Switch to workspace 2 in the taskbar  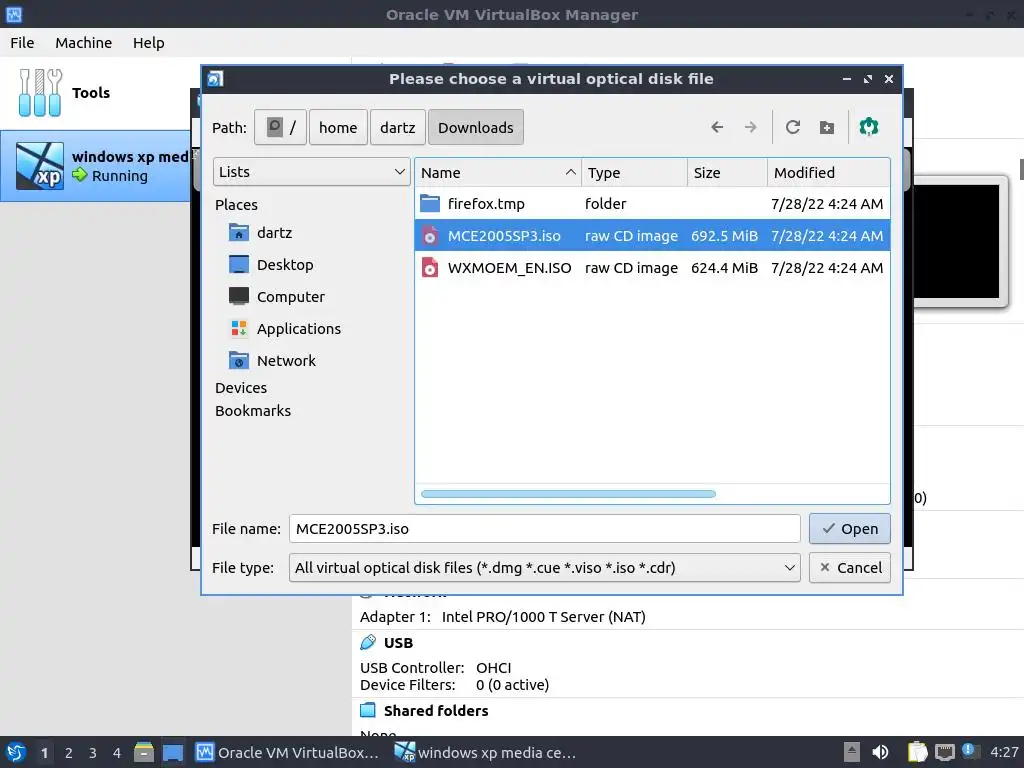(x=69, y=753)
